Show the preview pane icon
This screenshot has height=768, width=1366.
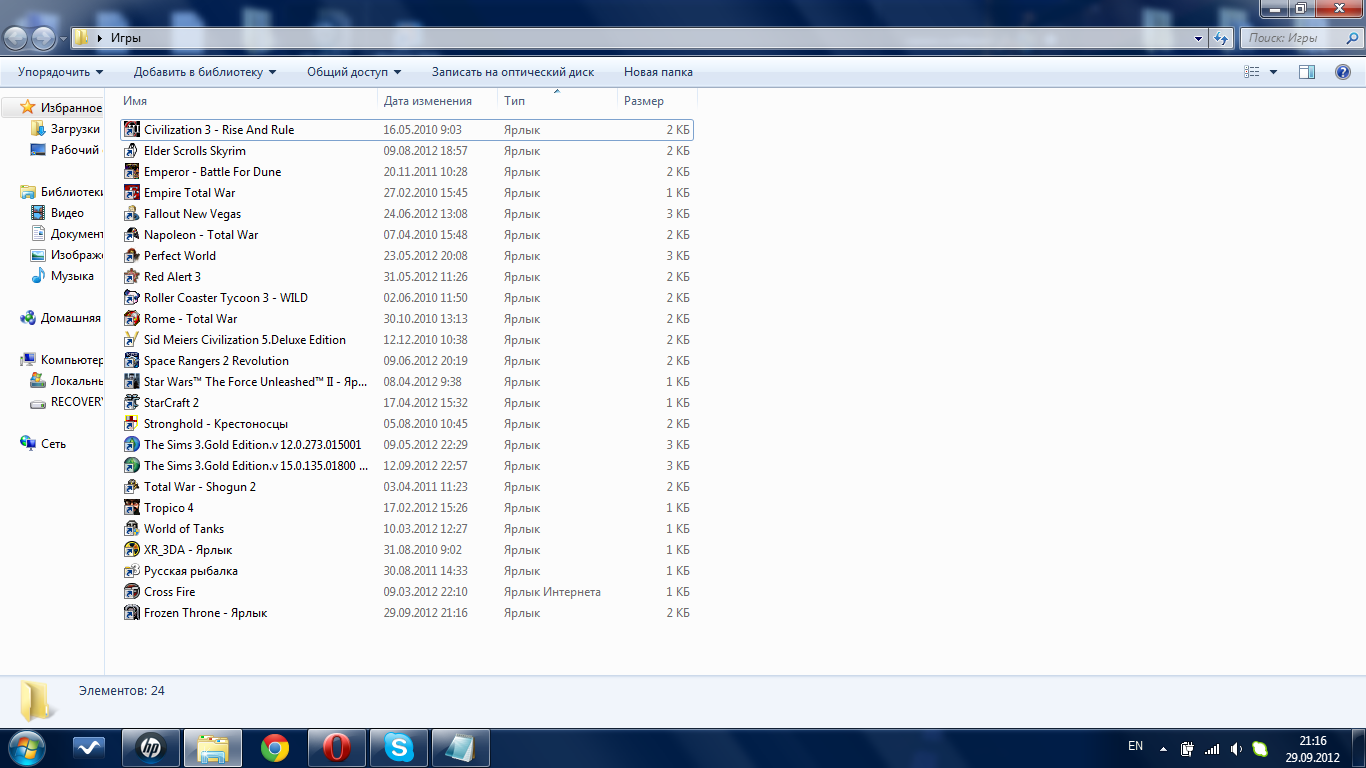(x=1306, y=72)
